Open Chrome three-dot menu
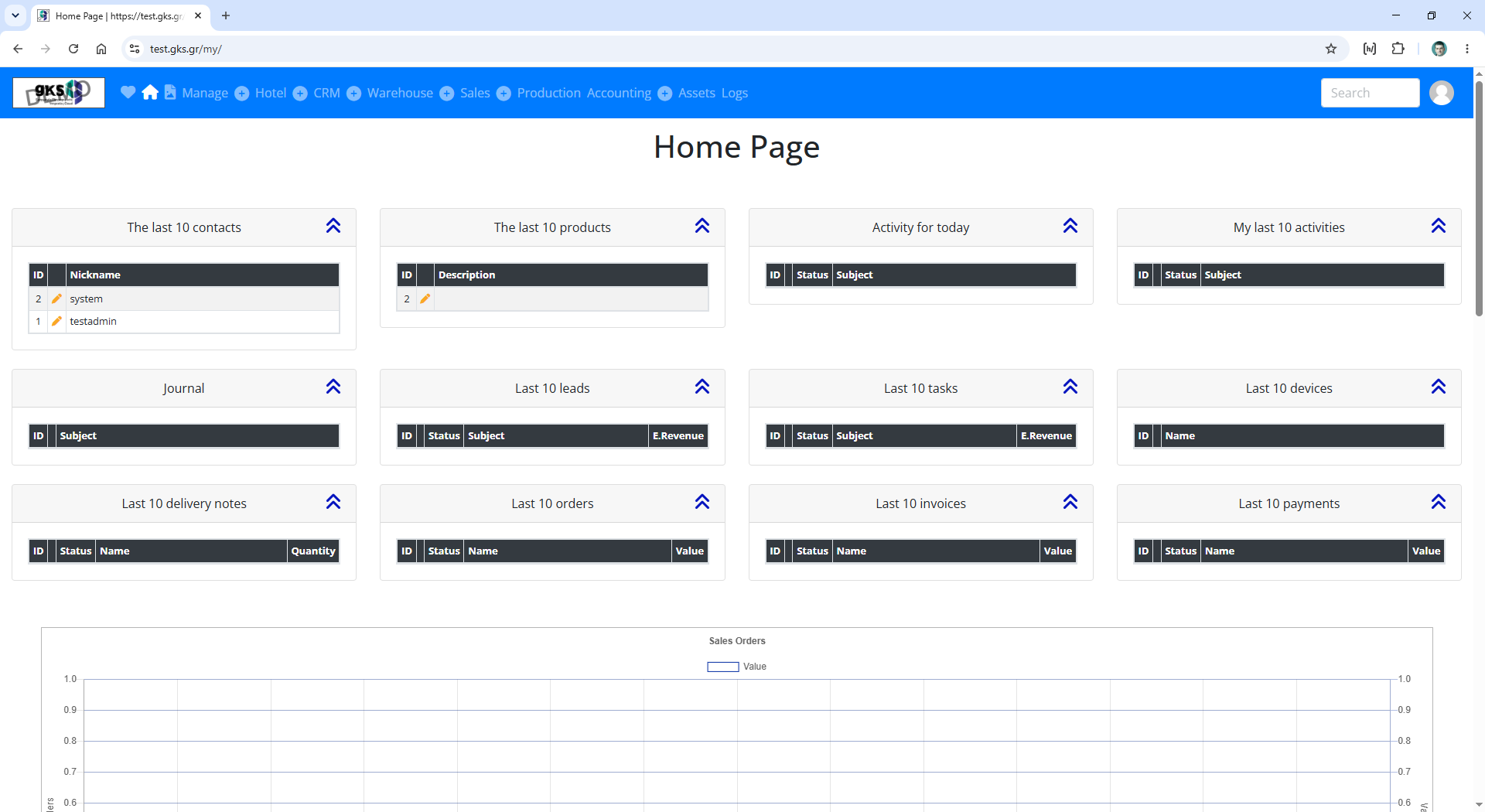The width and height of the screenshot is (1485, 812). (x=1467, y=49)
